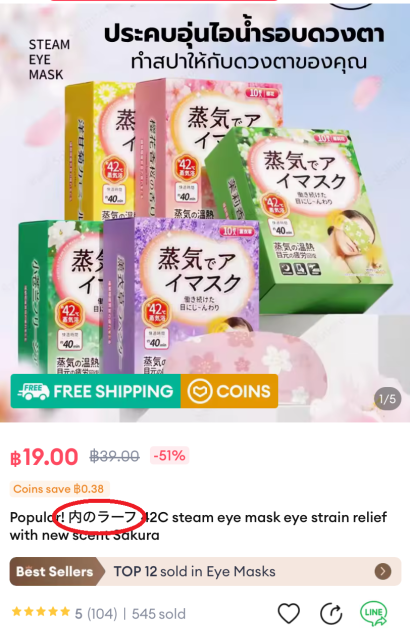Click the Best Sellers label
The image size is (410, 640).
click(x=54, y=571)
